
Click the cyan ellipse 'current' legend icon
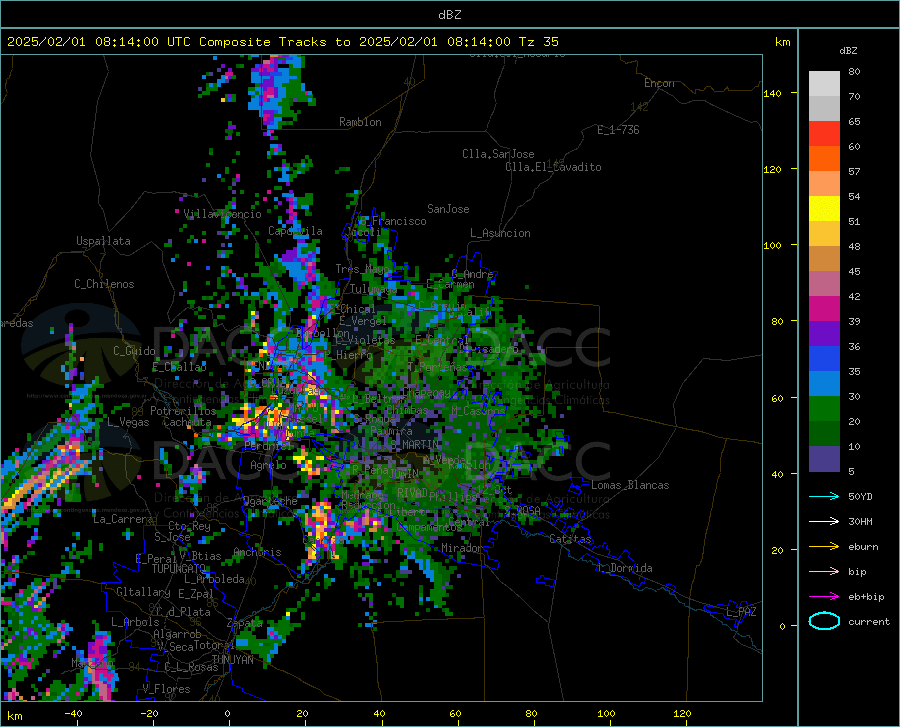point(824,621)
